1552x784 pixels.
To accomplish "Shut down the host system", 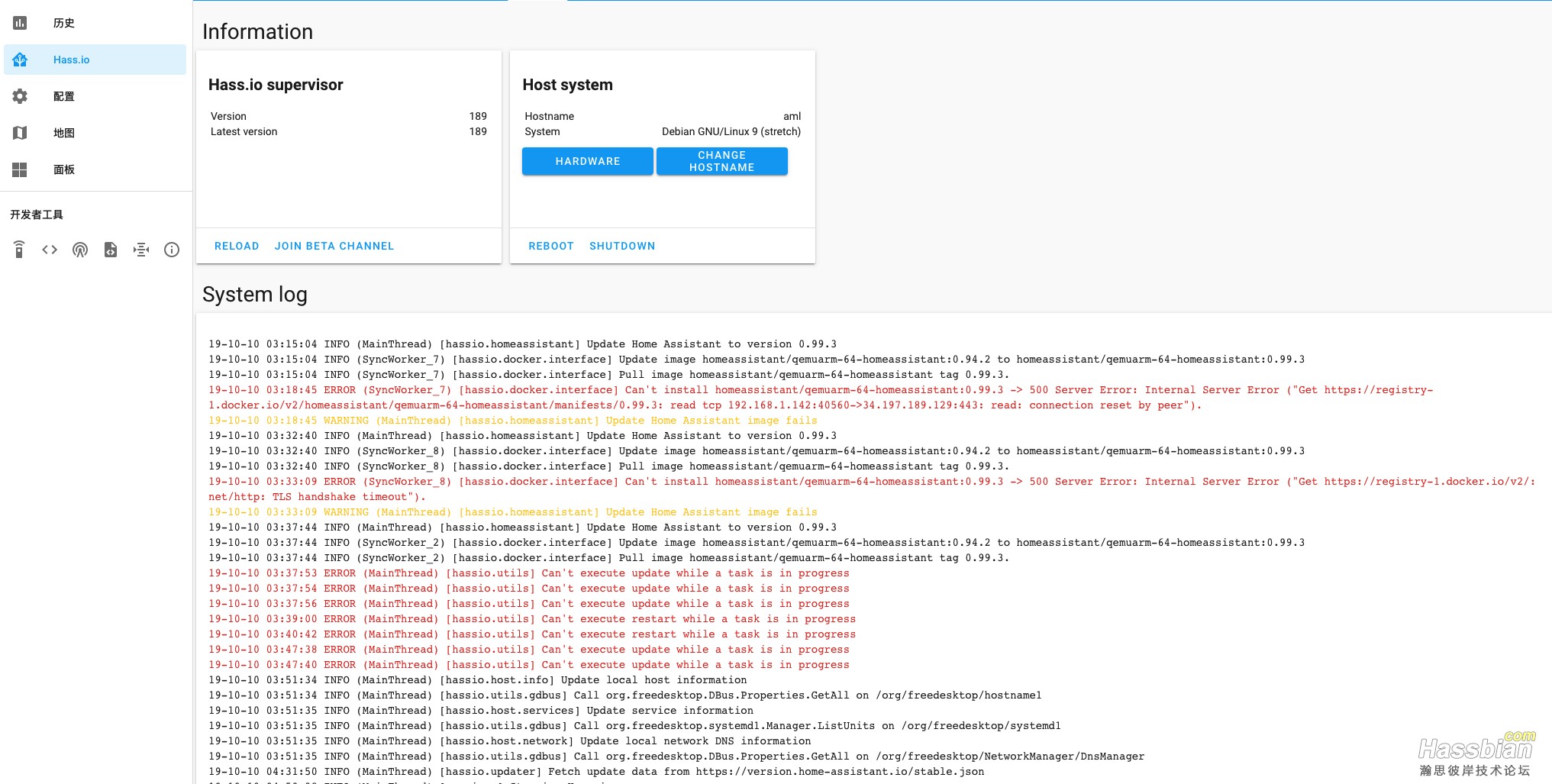I will (622, 246).
